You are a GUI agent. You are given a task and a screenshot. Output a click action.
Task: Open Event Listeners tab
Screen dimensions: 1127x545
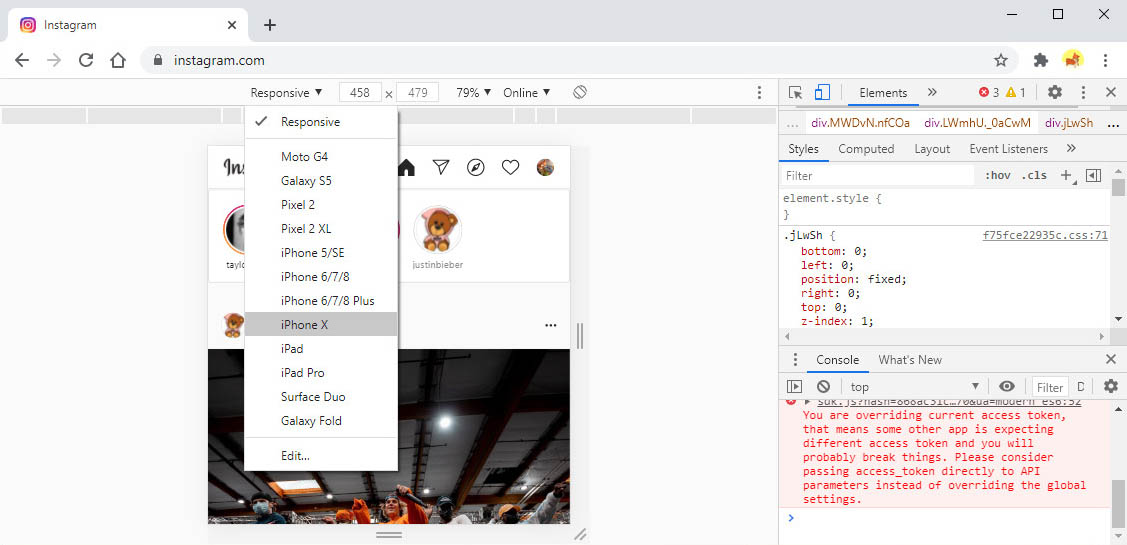coord(1008,149)
